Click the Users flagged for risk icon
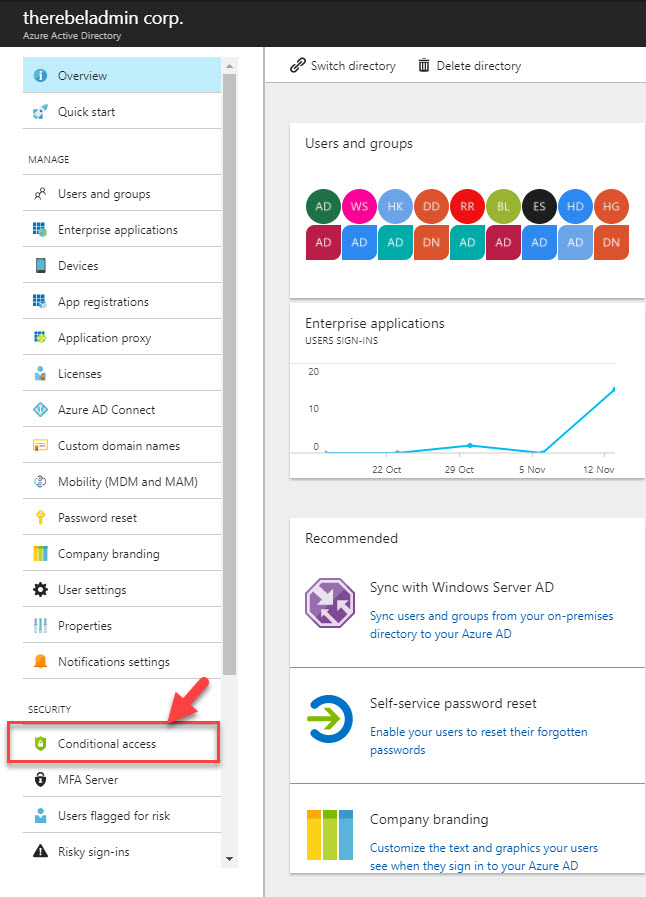The height and width of the screenshot is (897, 646). click(x=40, y=816)
